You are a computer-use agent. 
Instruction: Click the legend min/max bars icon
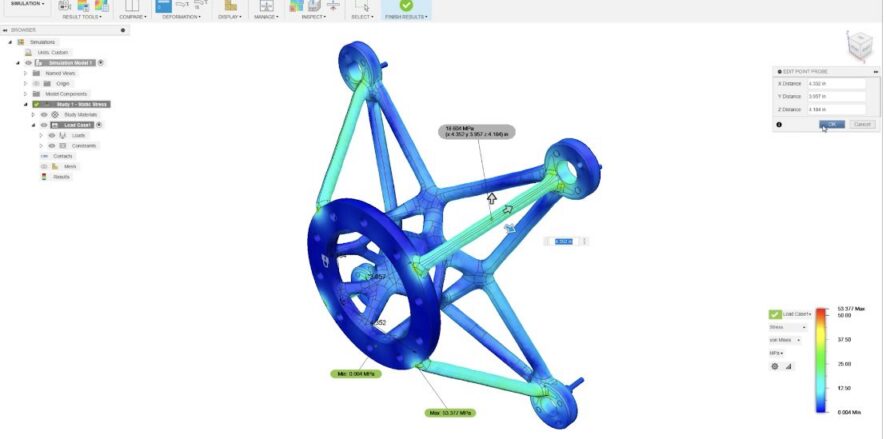788,366
